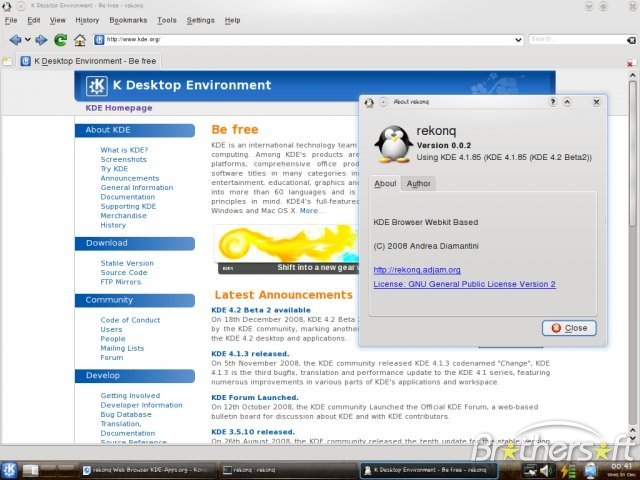Click the Close button in About rekonq

pos(570,328)
